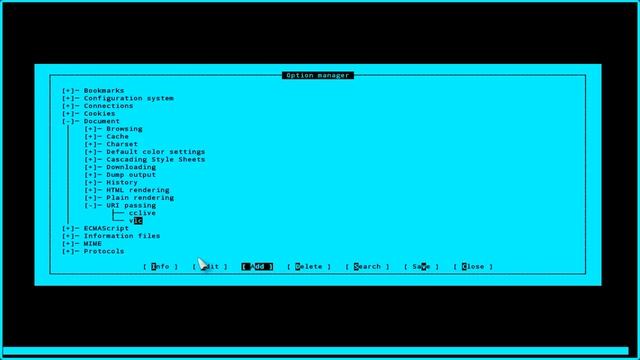Expand the Protocols [+] marker
The image size is (640, 360).
(x=68, y=251)
